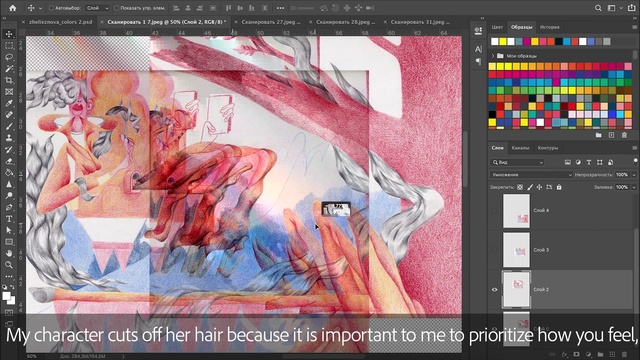640x360 pixels.
Task: Toggle the layer filter on/off switch
Action: (636, 161)
